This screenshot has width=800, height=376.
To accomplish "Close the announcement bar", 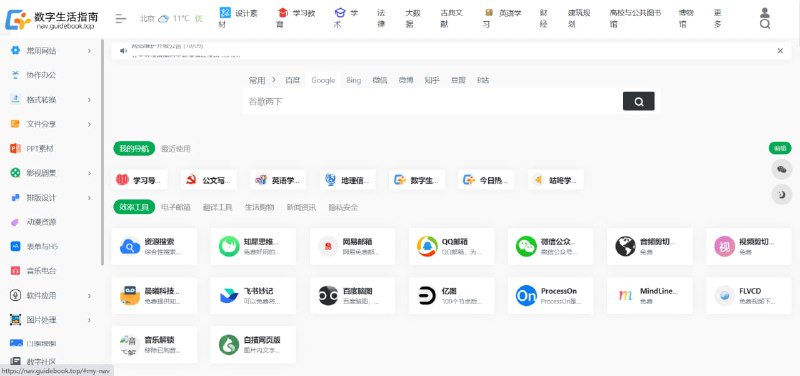I will [x=780, y=51].
